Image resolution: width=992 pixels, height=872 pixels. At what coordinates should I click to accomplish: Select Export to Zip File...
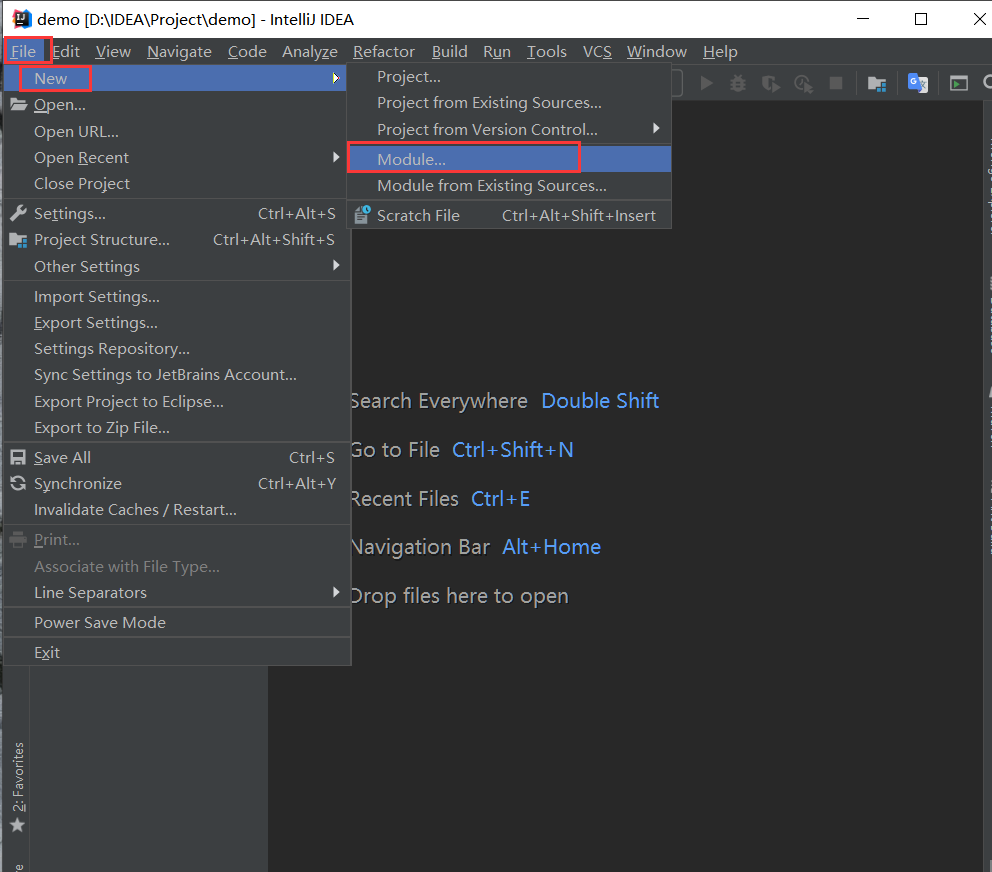[175, 428]
